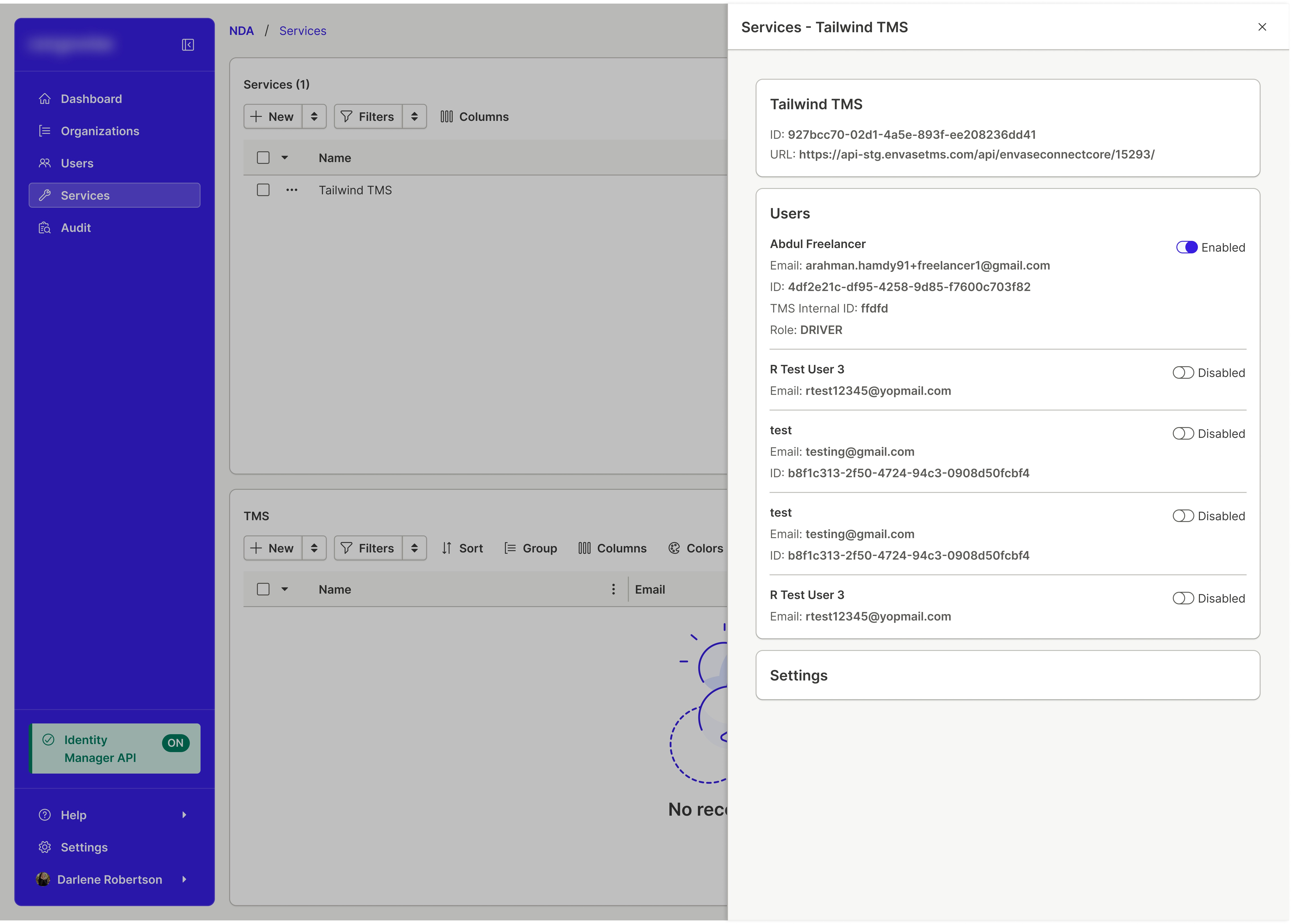Open Settings gear in sidebar

(45, 847)
